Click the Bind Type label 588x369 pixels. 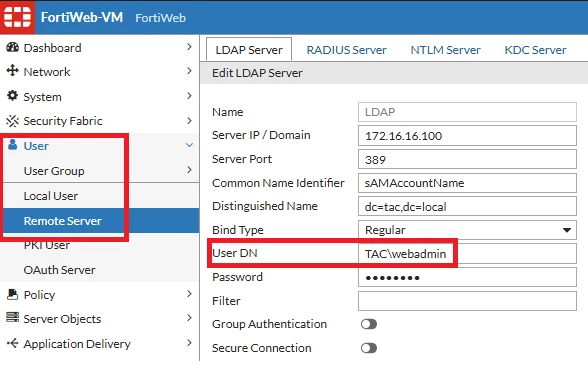click(238, 230)
